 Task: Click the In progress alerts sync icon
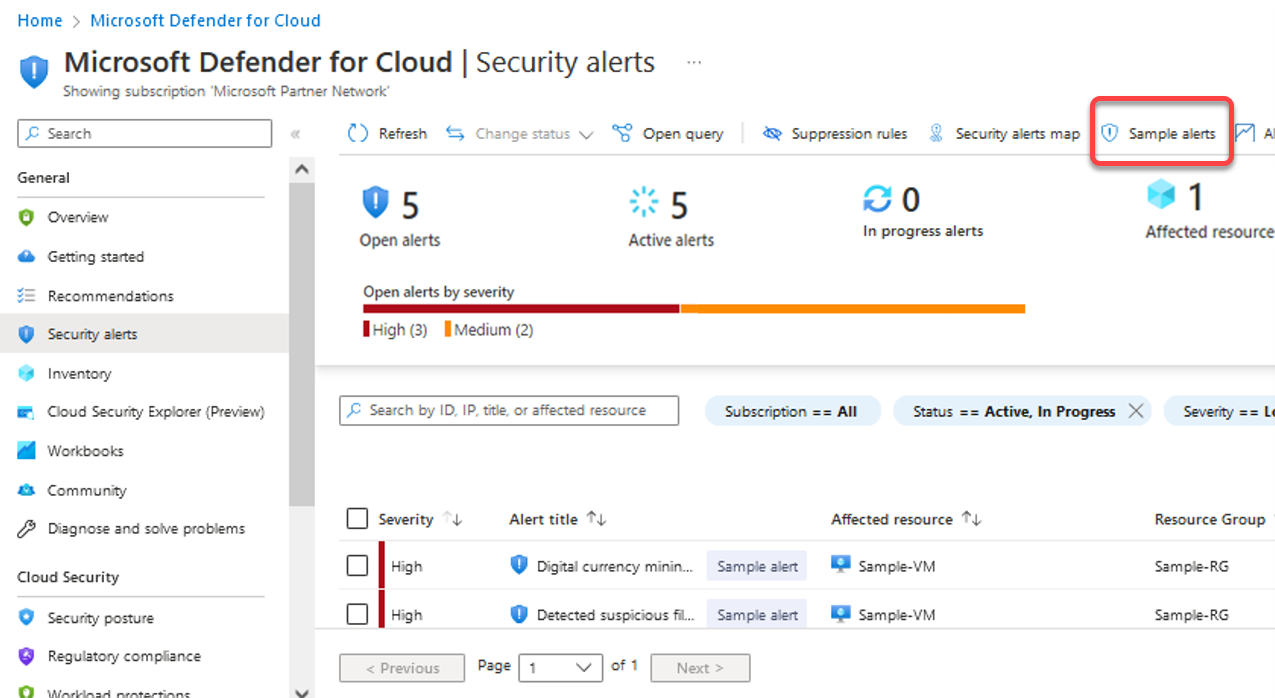[877, 198]
